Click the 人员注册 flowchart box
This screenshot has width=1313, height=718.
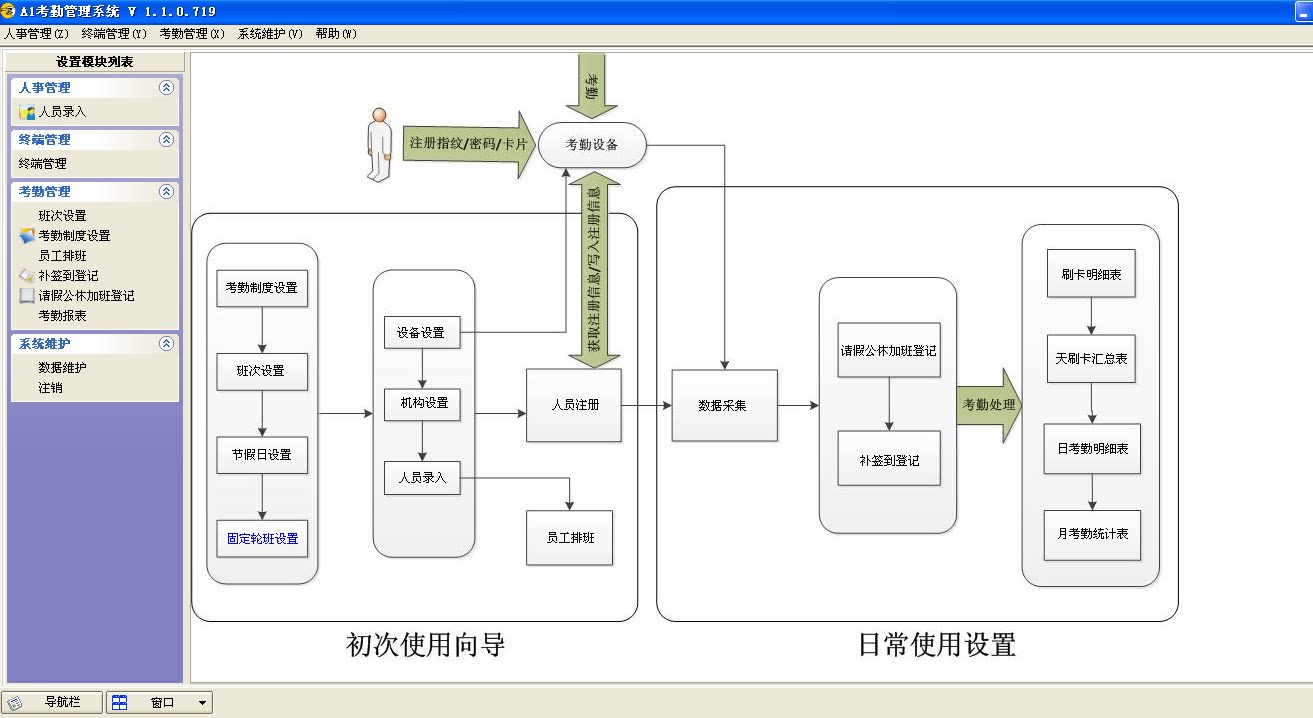click(x=574, y=406)
